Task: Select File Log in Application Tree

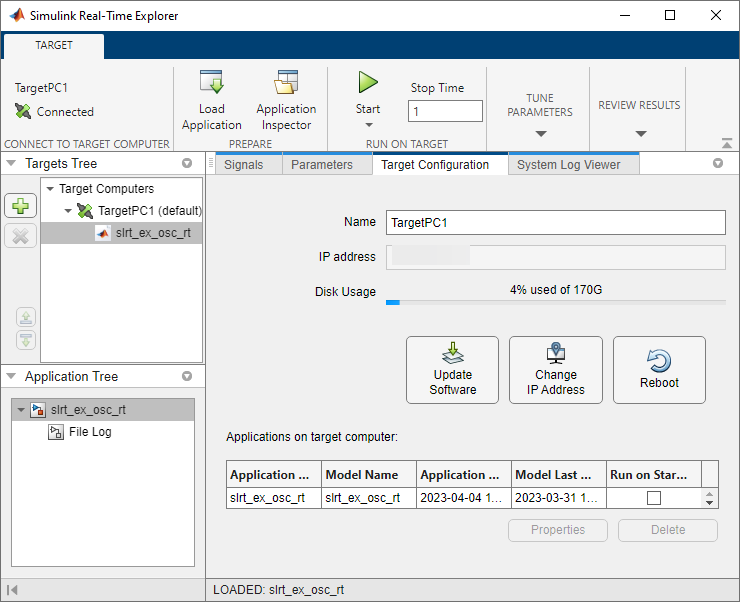Action: (x=90, y=432)
